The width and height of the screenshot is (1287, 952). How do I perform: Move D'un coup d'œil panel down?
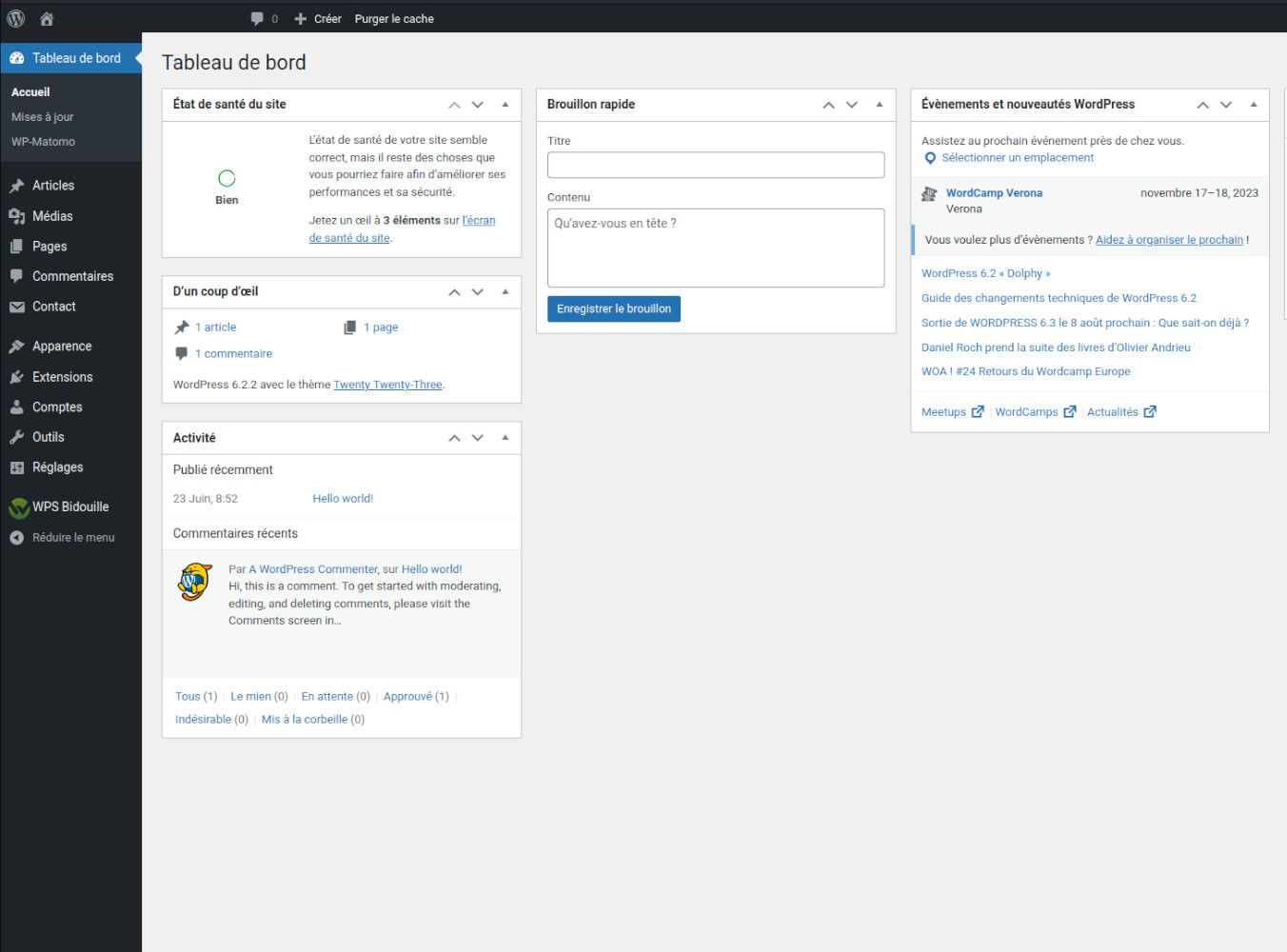[x=478, y=292]
